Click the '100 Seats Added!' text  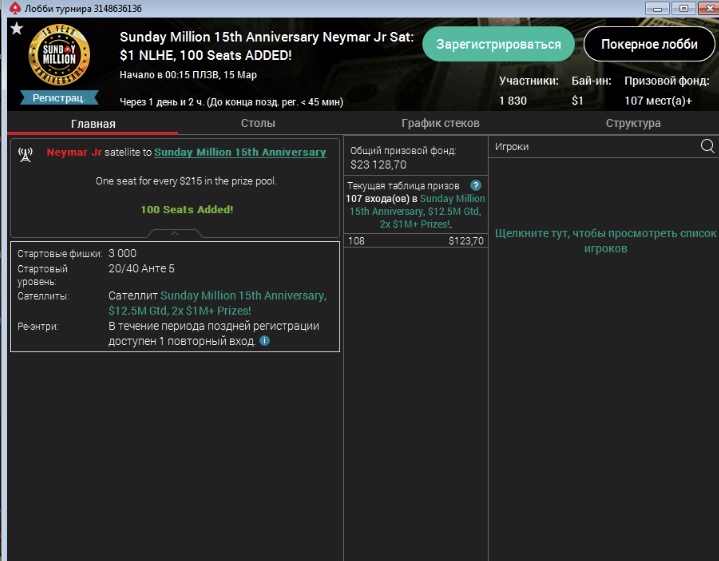click(x=187, y=210)
